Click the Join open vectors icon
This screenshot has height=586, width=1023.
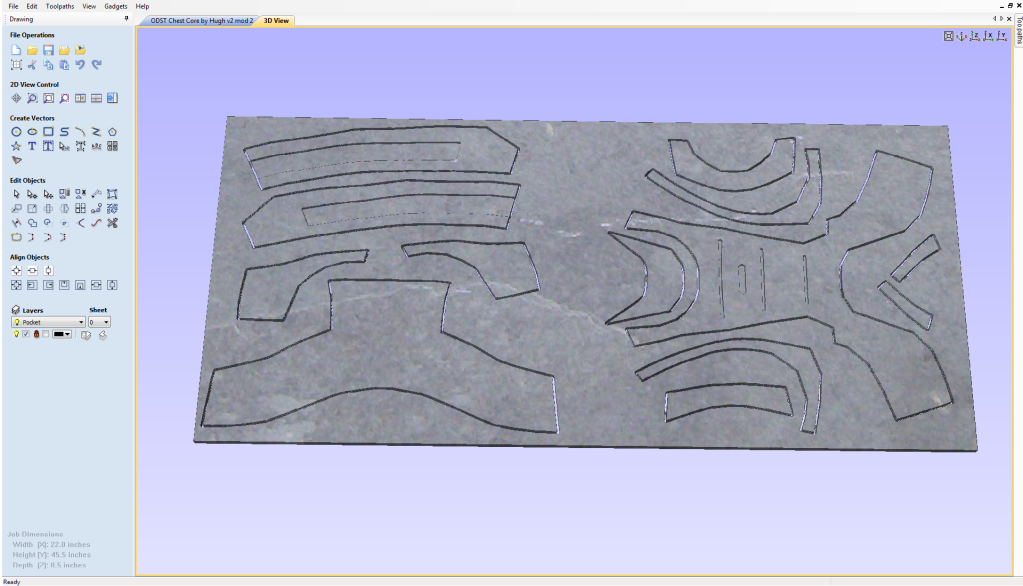click(x=16, y=238)
